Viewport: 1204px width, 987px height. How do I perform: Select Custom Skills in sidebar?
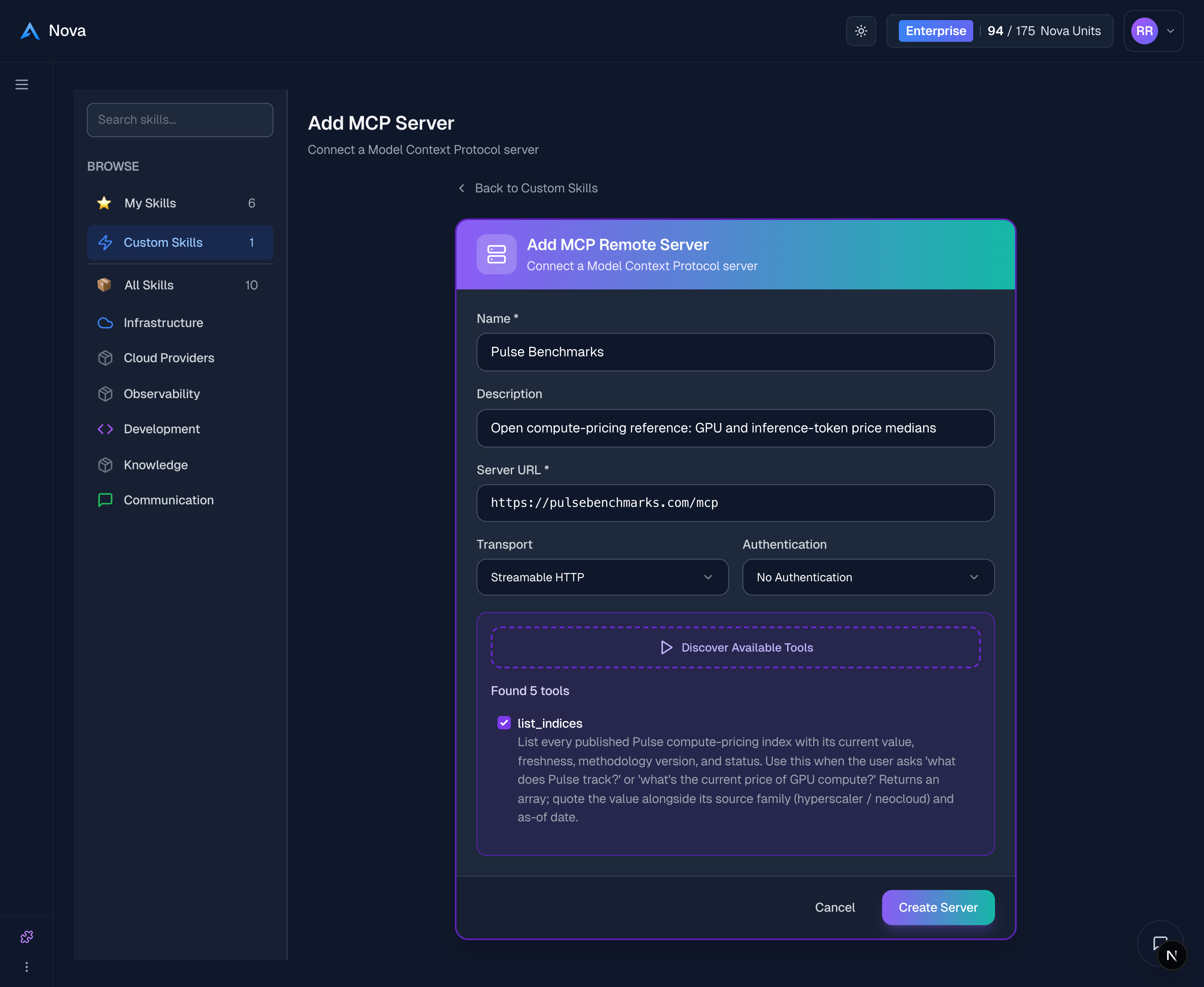[x=179, y=243]
